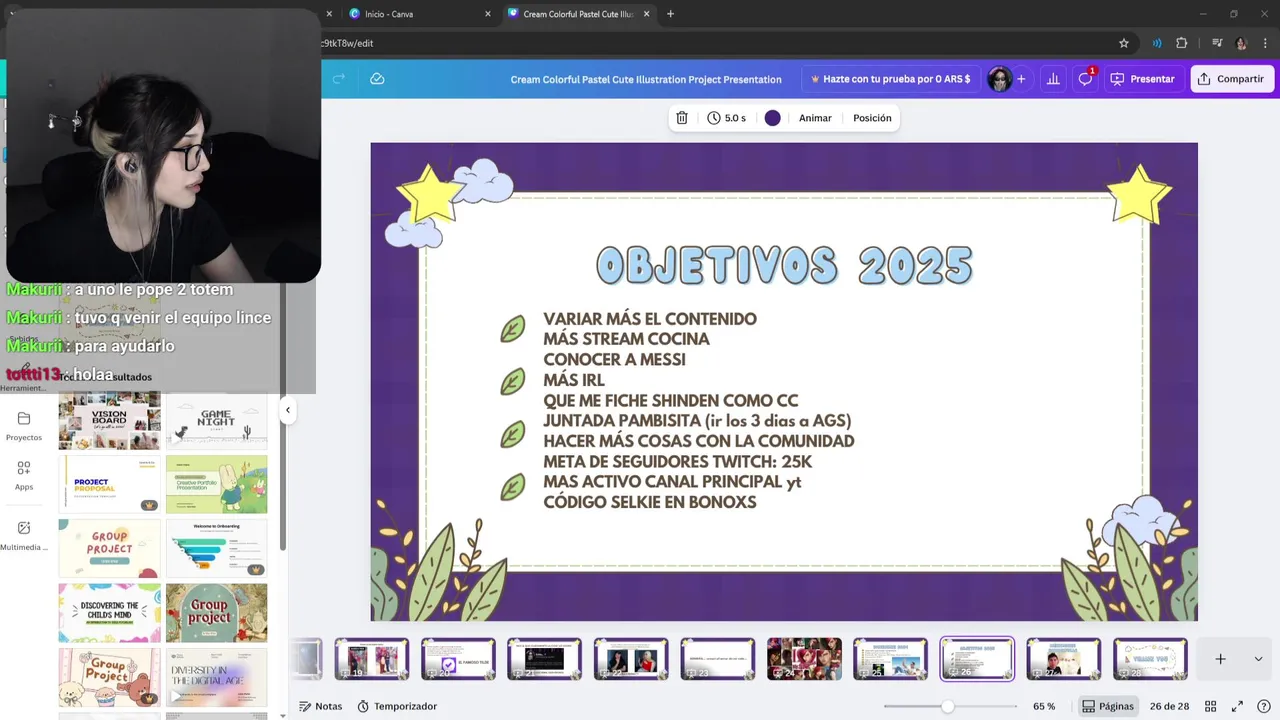The image size is (1280, 720).
Task: Open a new browser tab
Action: [670, 14]
